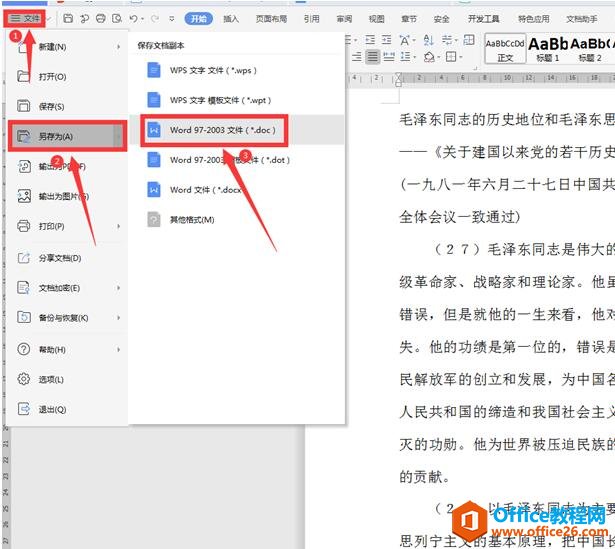Click the WPS 文字 文件 (*.wps) file icon
Screen dimensions: 615x549
click(x=154, y=71)
